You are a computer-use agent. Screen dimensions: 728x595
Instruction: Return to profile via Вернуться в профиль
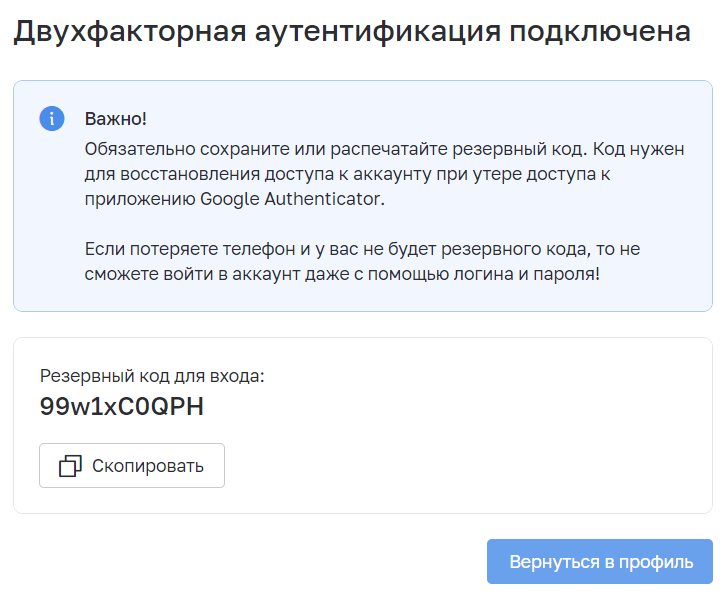(x=599, y=562)
